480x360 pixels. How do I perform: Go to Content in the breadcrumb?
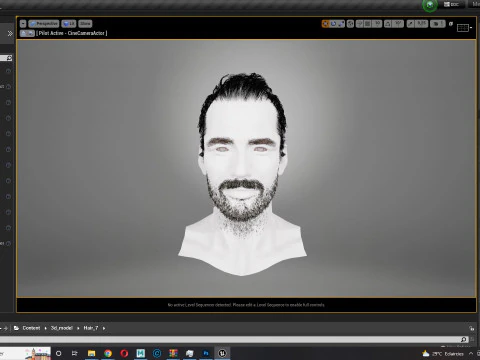(x=31, y=328)
